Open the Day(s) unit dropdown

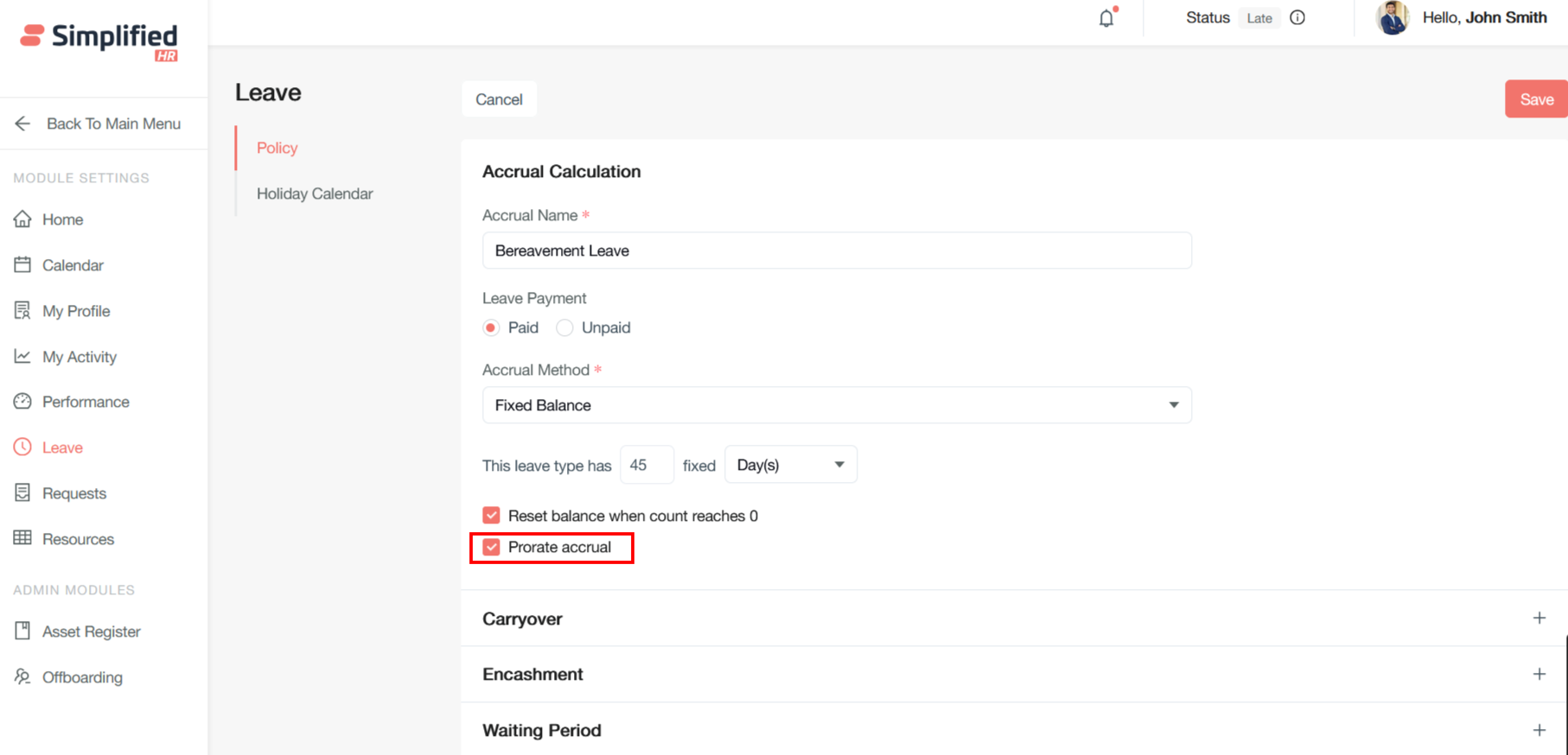(x=790, y=465)
